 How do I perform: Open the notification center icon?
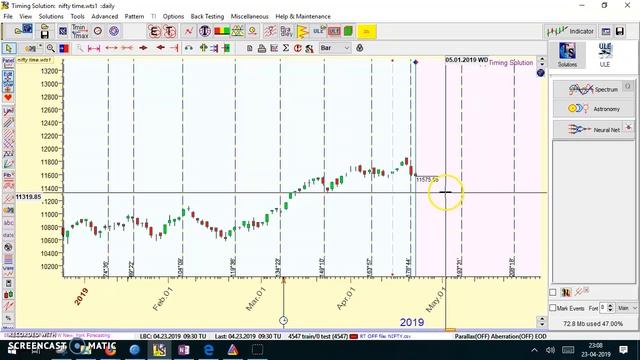pos(623,350)
